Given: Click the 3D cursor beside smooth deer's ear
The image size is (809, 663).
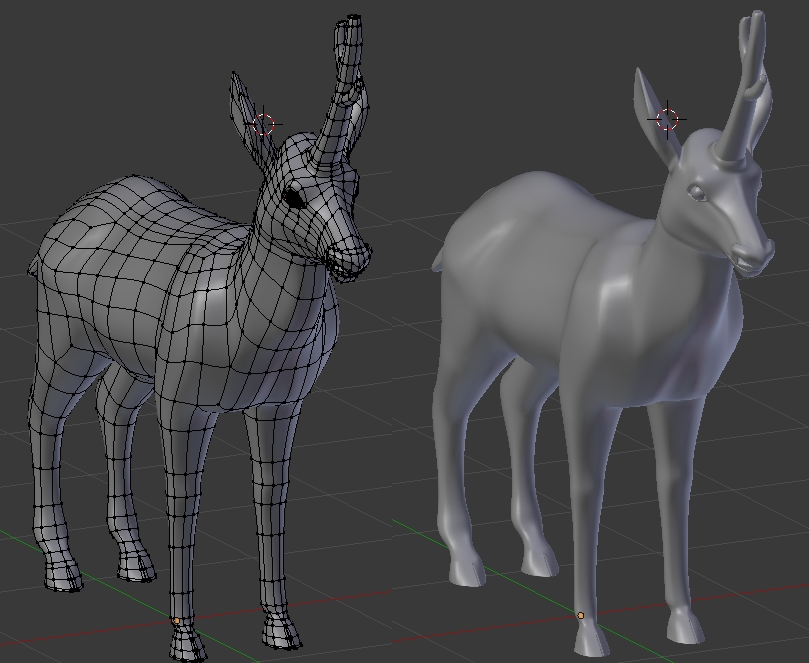Looking at the screenshot, I should [x=667, y=119].
